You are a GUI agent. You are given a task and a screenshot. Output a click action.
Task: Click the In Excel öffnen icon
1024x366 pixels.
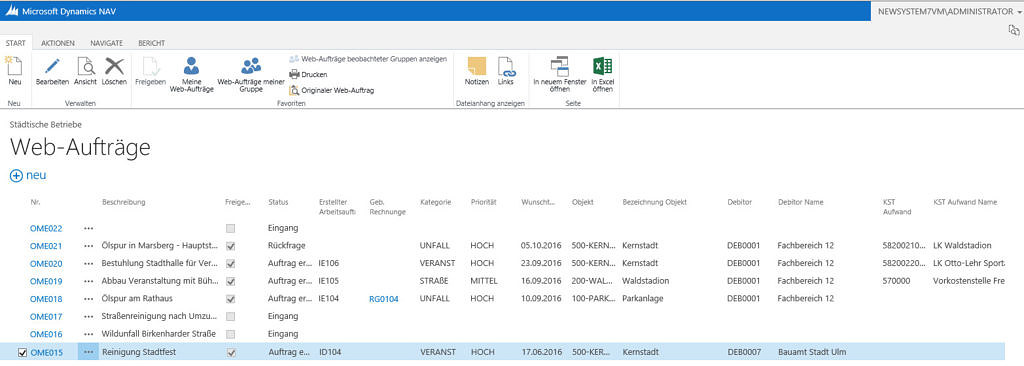tap(602, 66)
